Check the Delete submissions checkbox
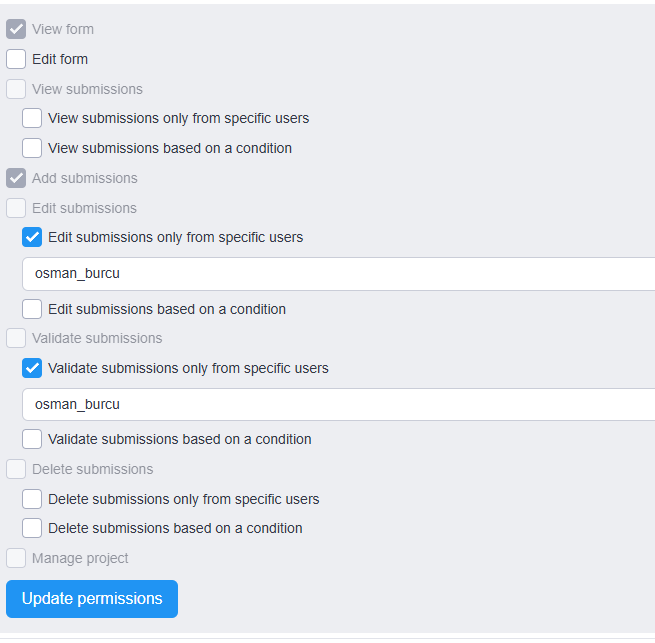The image size is (655, 643). (x=16, y=469)
